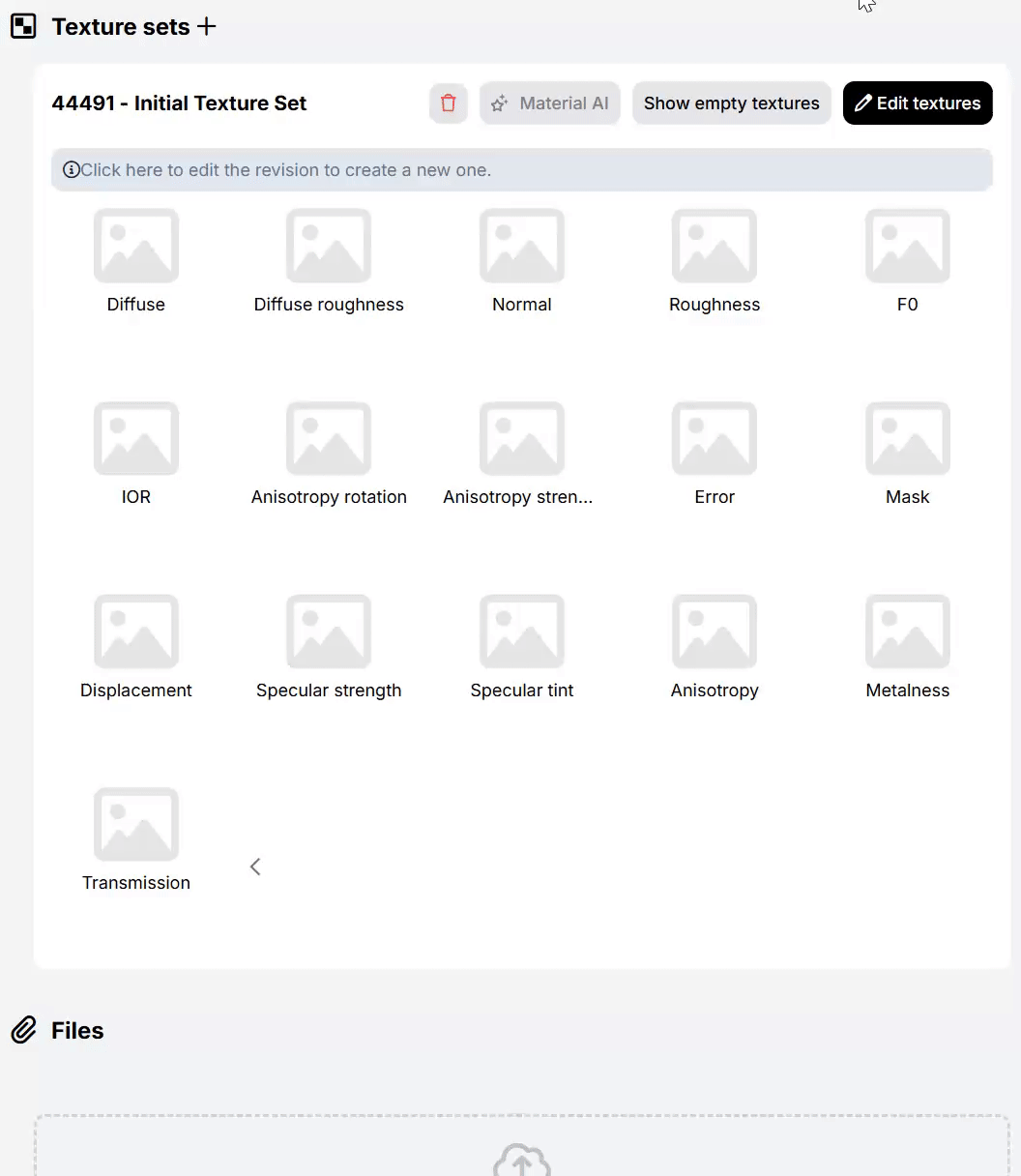
Task: Click the plus icon beside Texture sets
Action: tap(206, 27)
